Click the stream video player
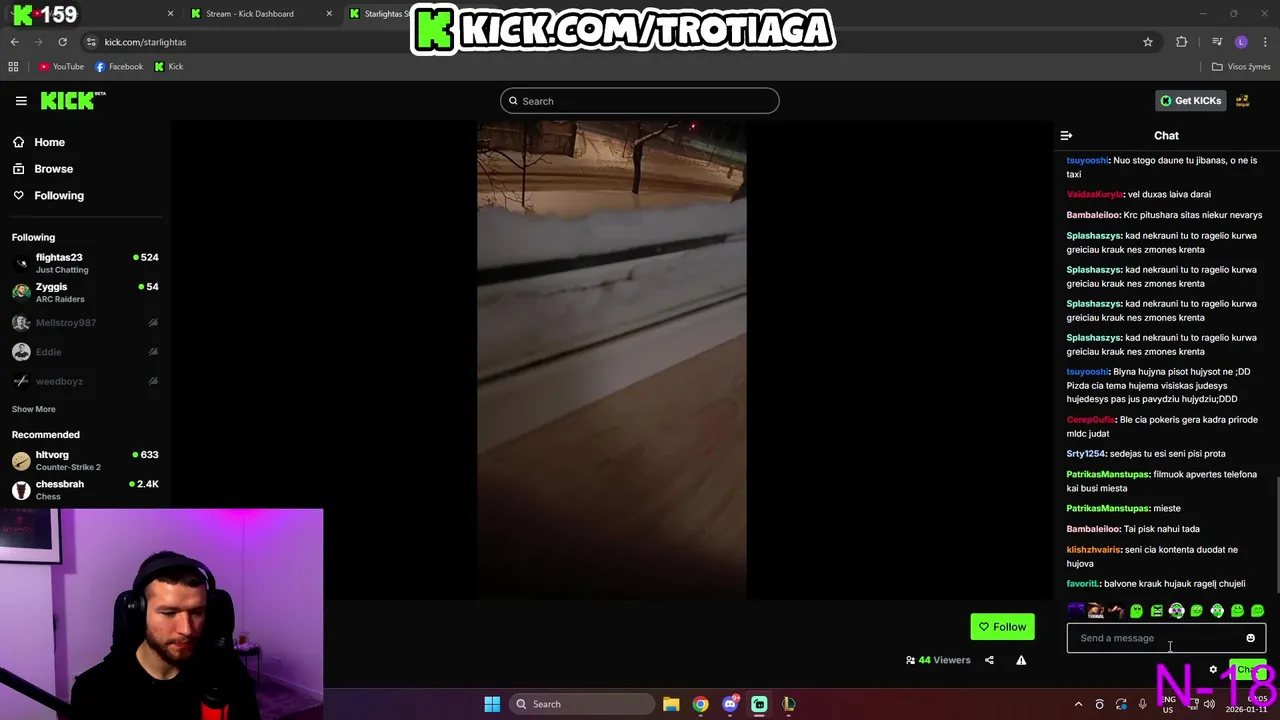Image resolution: width=1280 pixels, height=720 pixels. tap(612, 360)
